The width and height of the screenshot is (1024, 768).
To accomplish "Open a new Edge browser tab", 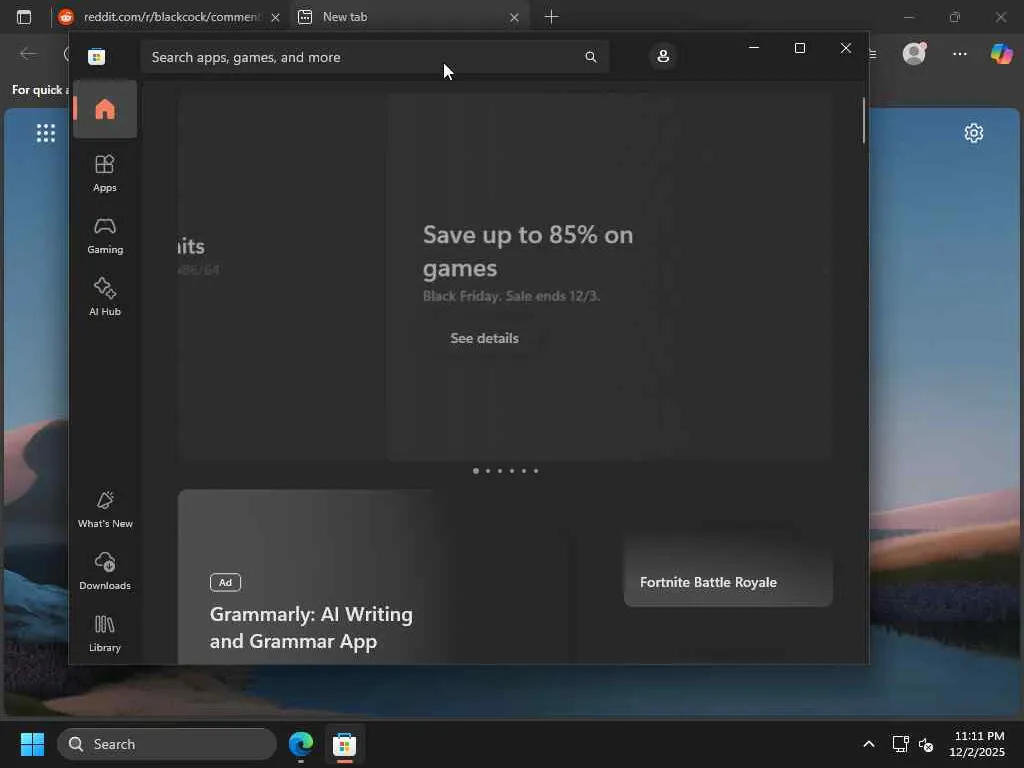I will [x=551, y=17].
